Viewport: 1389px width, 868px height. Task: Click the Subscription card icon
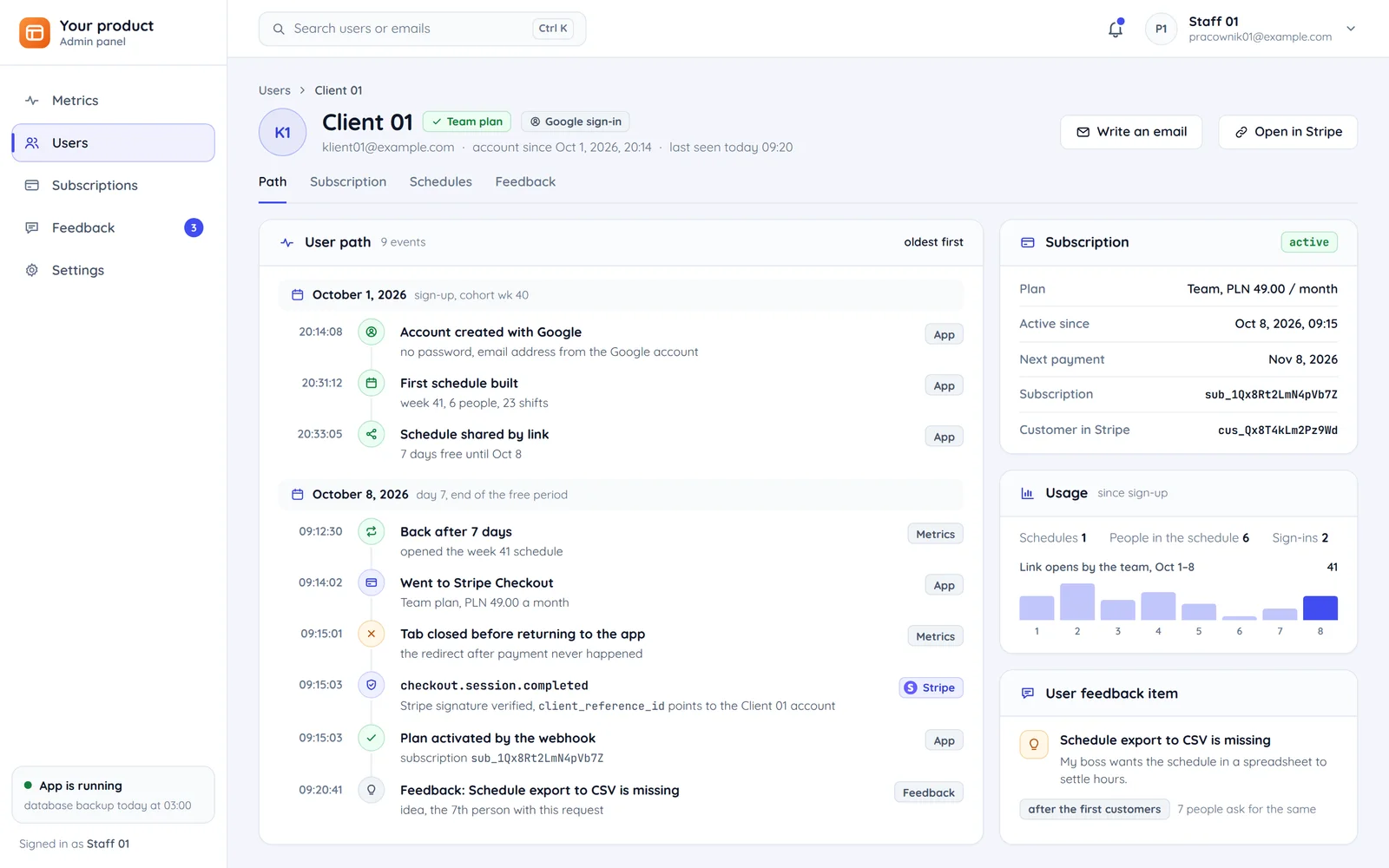(1028, 242)
